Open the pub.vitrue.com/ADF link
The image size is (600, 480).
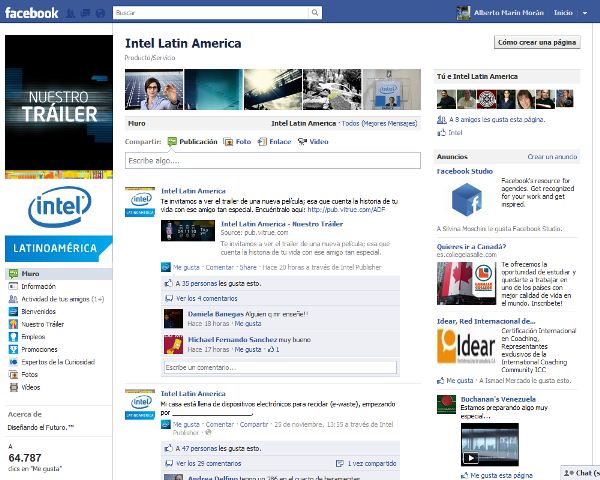[346, 210]
